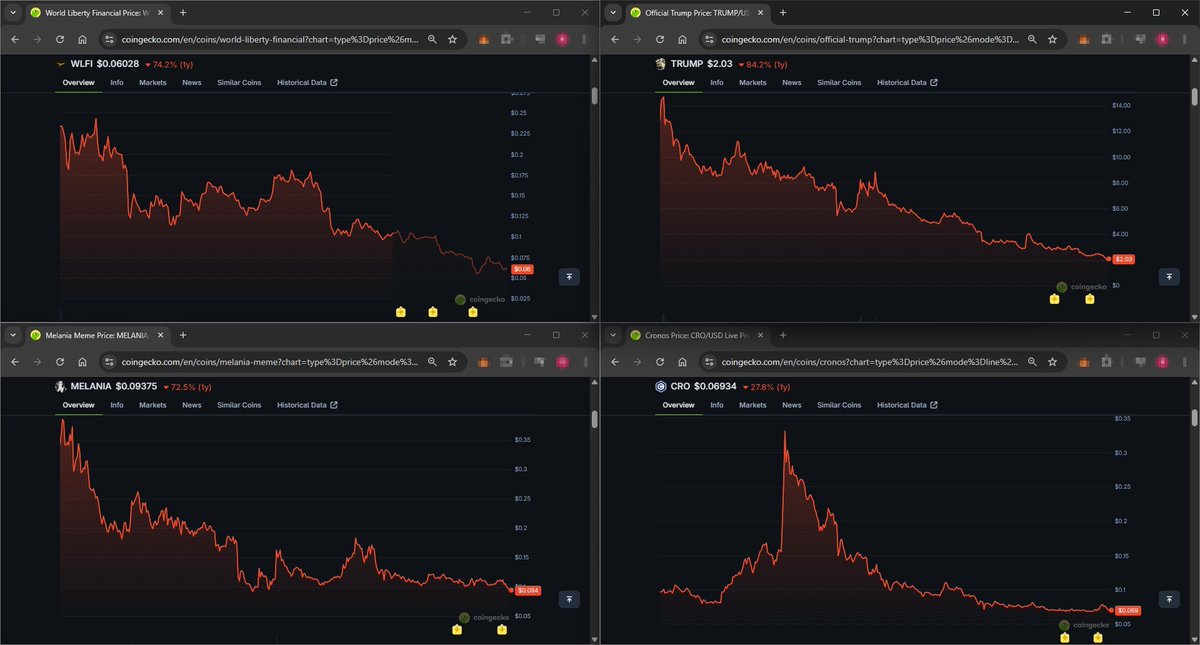The image size is (1200, 645).
Task: Click the vertical scrollbar of the WLFI window
Action: (x=594, y=96)
